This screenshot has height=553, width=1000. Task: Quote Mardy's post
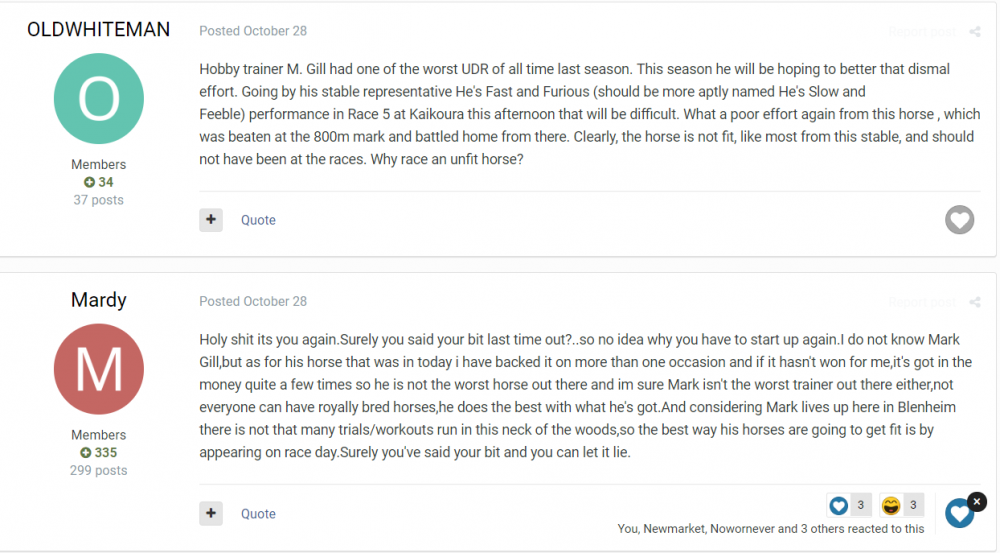click(x=258, y=514)
